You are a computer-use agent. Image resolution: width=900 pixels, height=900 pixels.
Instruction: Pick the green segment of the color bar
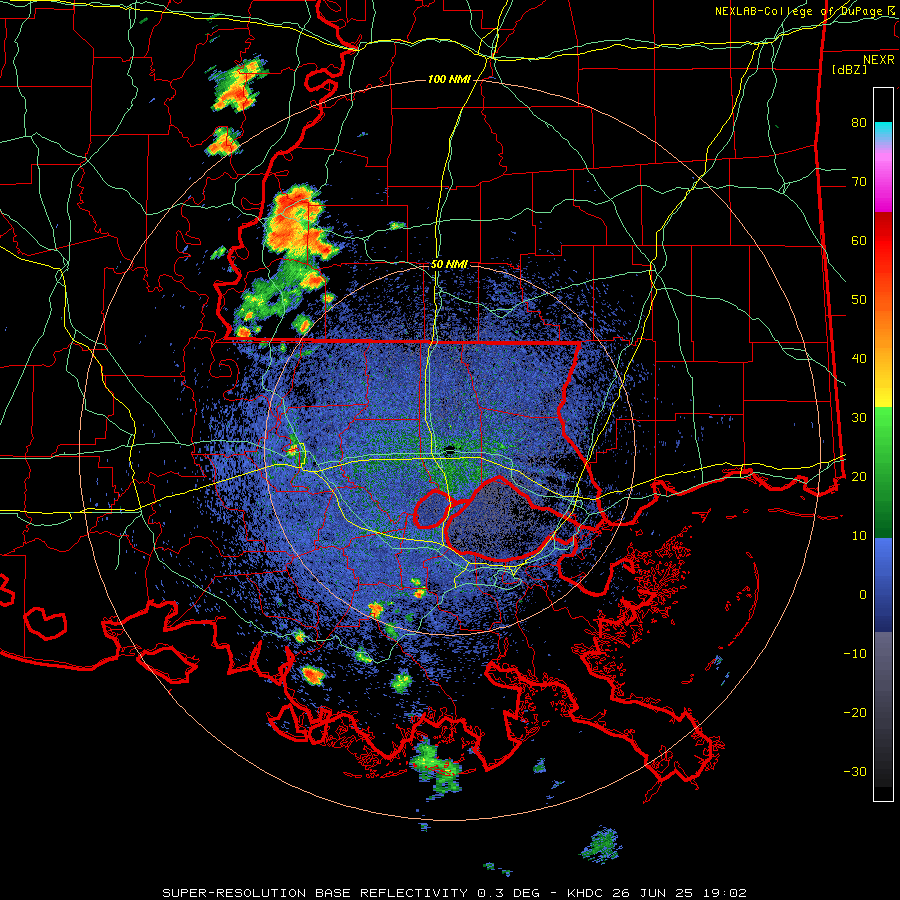pos(883,472)
